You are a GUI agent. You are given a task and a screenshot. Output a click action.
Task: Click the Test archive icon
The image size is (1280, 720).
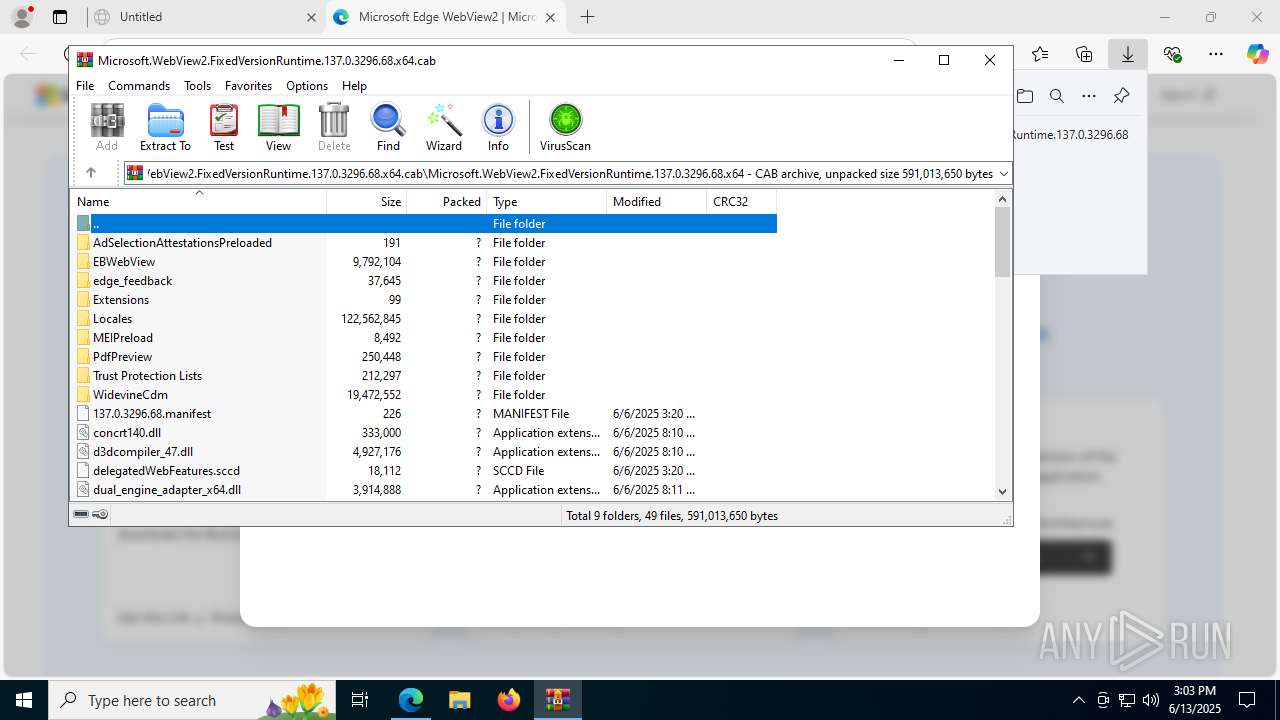[x=224, y=128]
